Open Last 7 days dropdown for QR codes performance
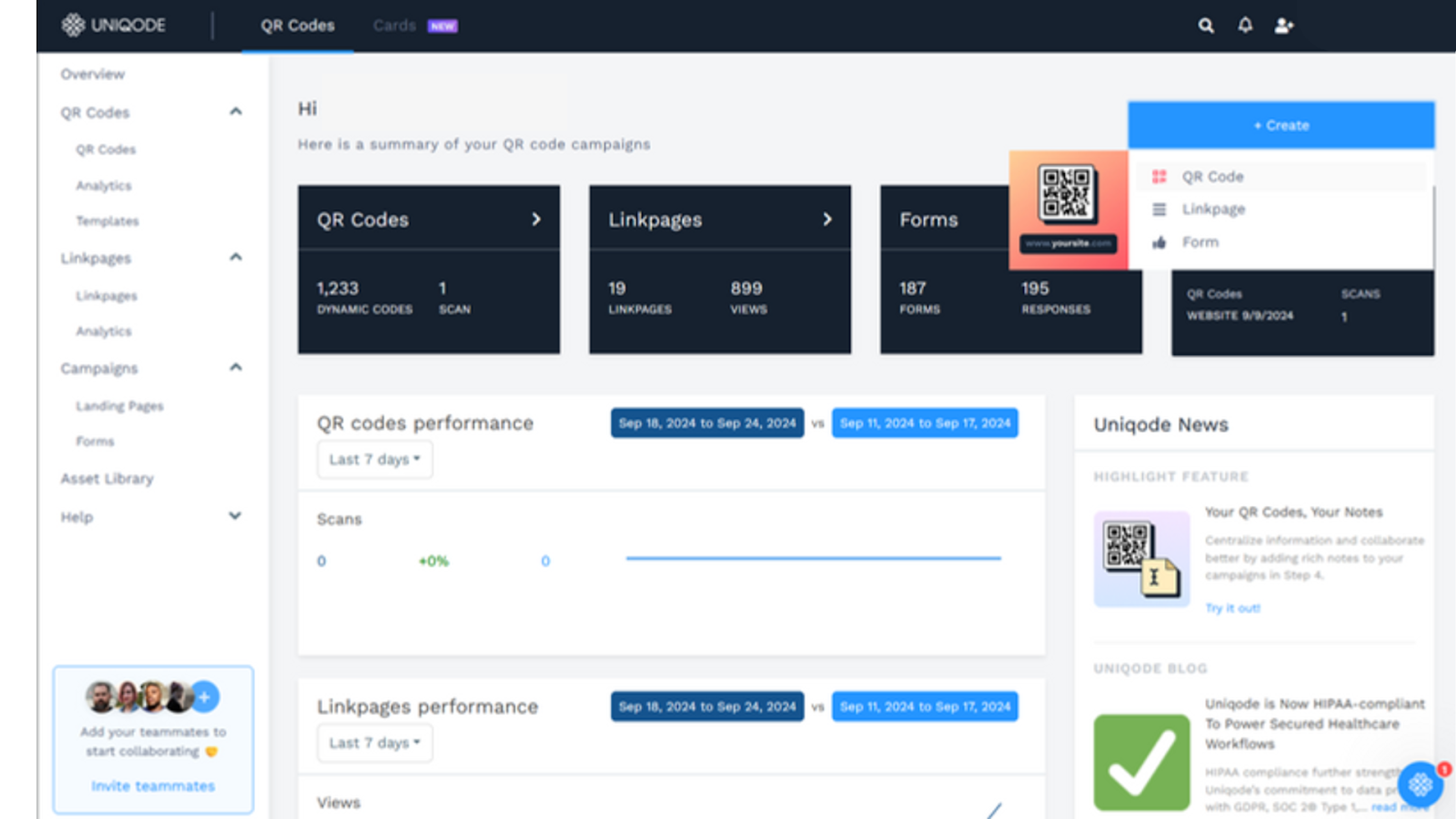Image resolution: width=1456 pixels, height=819 pixels. tap(375, 460)
